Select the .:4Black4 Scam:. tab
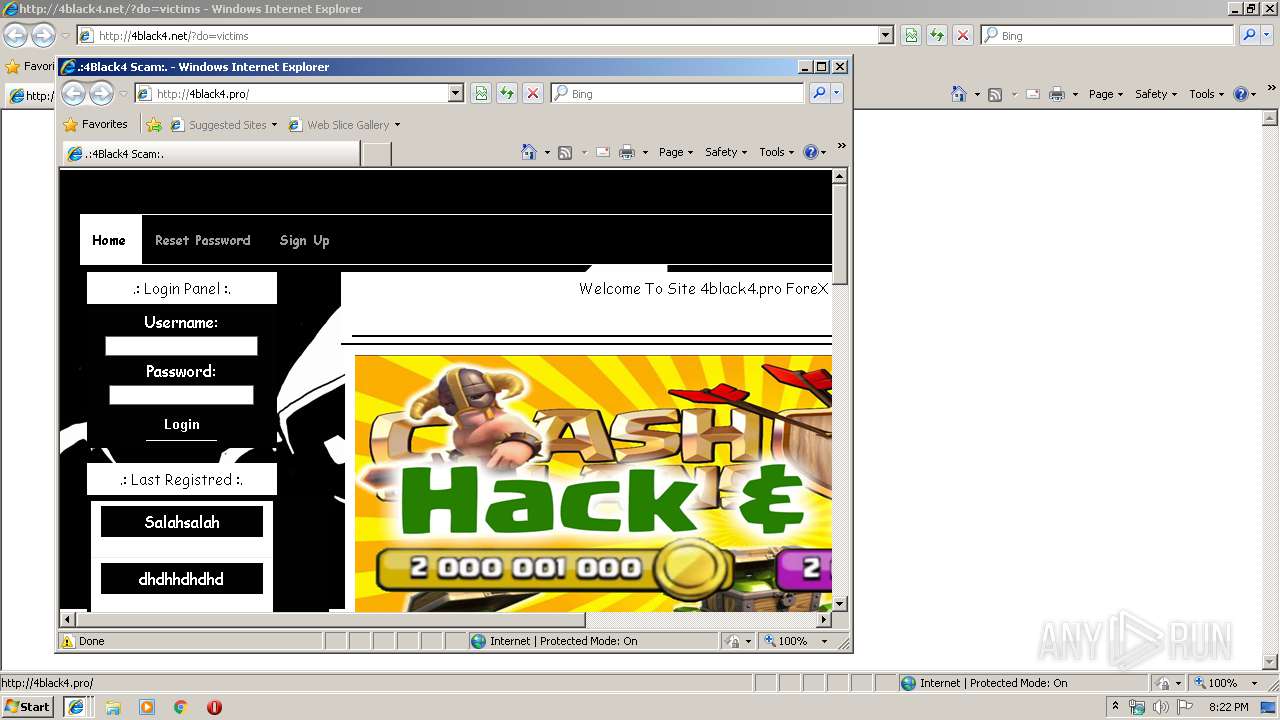The width and height of the screenshot is (1280, 720). (x=211, y=154)
